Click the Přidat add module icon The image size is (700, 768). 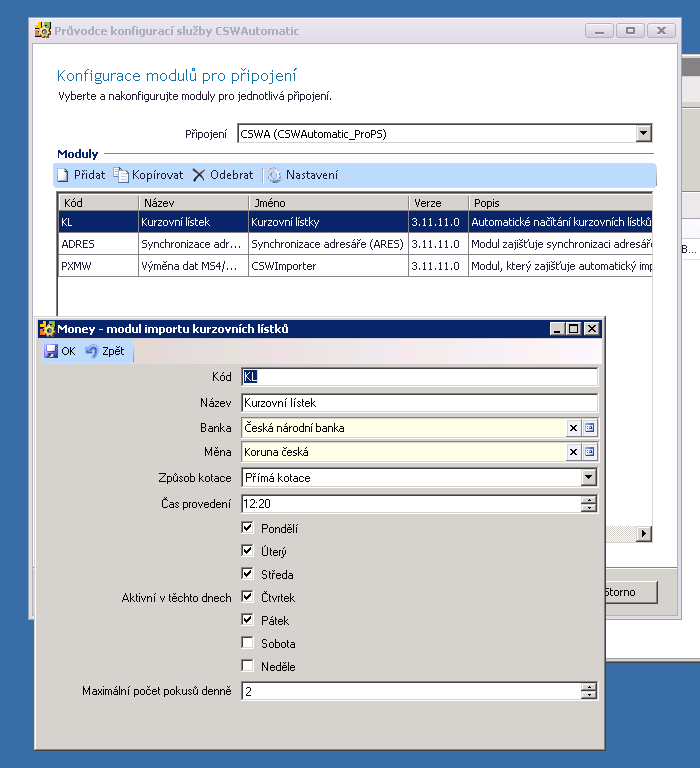click(x=63, y=175)
